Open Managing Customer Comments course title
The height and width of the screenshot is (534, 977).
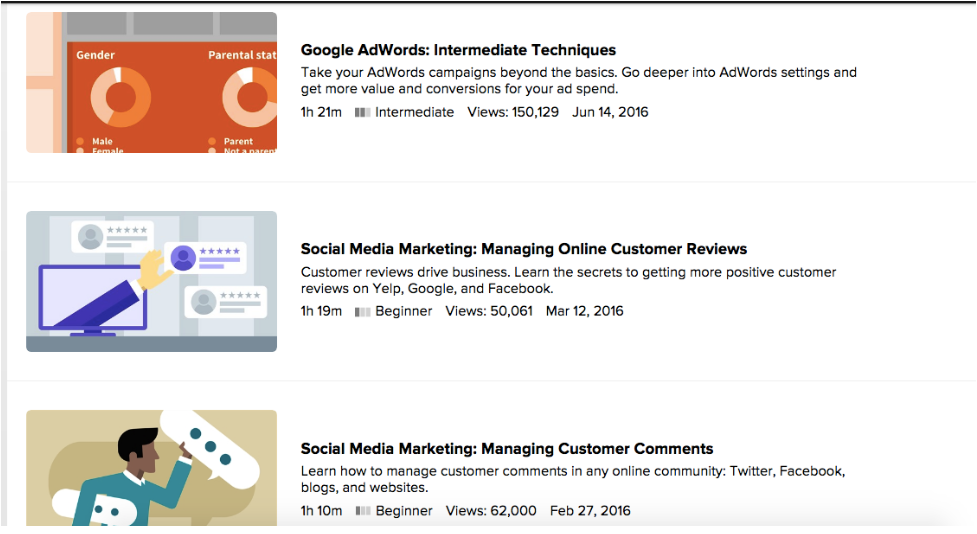[507, 449]
